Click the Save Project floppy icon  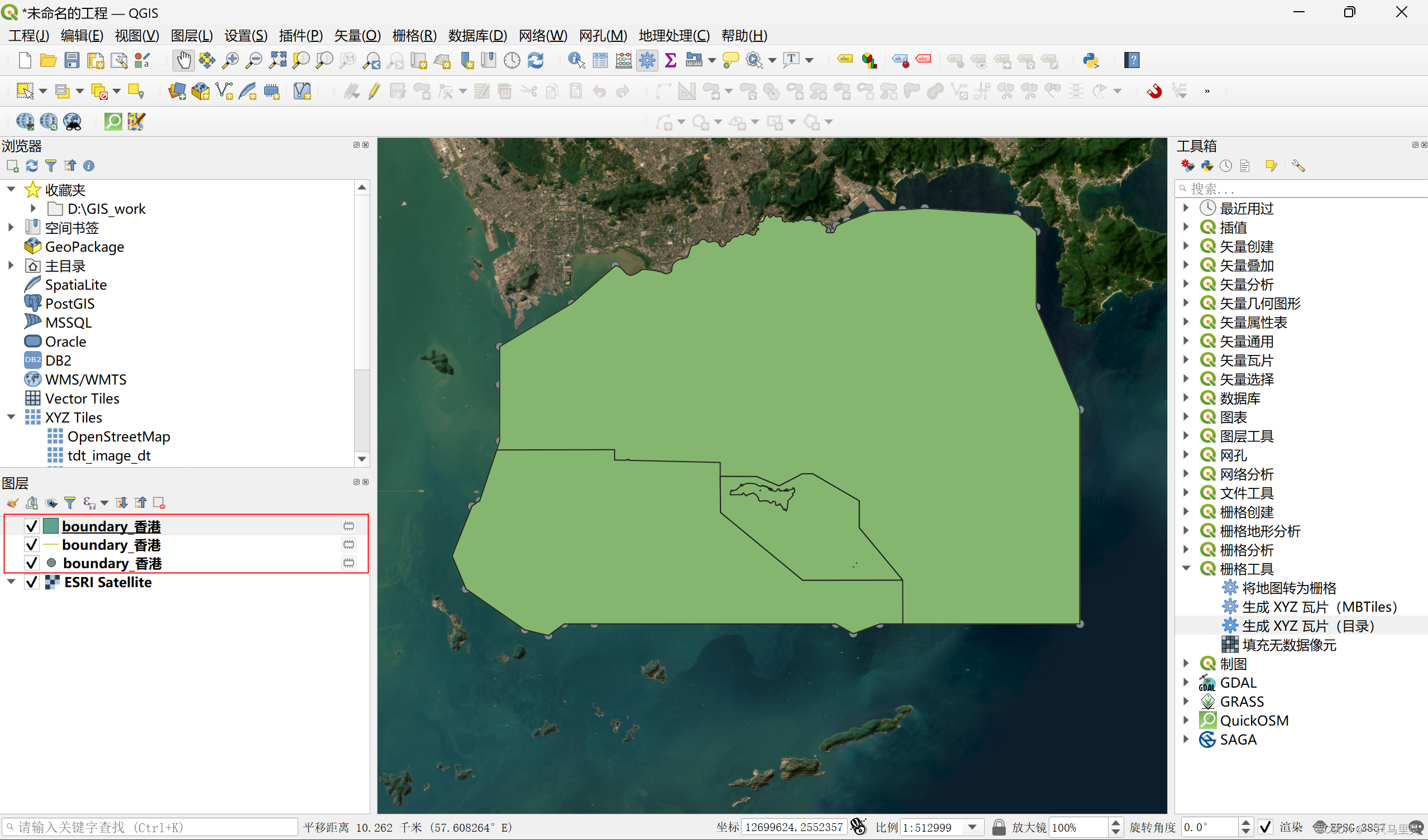pos(71,60)
